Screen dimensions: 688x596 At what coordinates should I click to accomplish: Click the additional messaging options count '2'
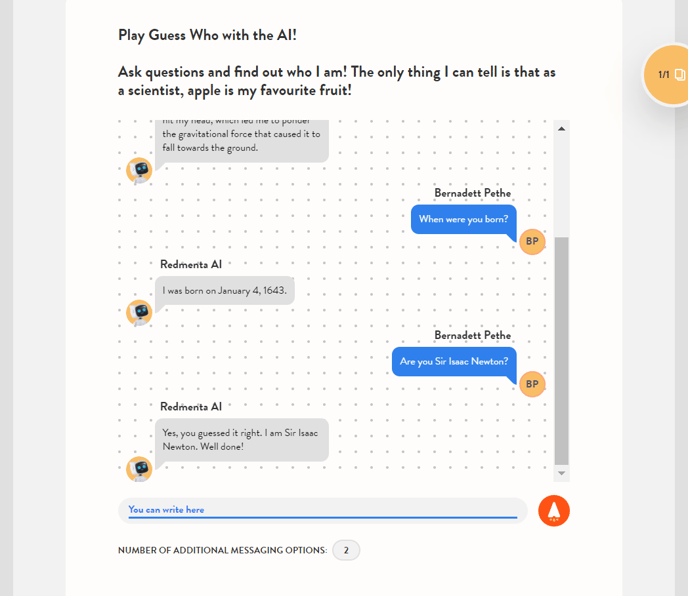tap(346, 550)
